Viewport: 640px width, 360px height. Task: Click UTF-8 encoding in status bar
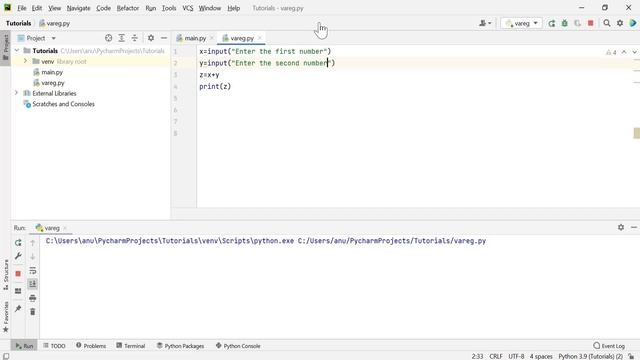tap(516, 356)
